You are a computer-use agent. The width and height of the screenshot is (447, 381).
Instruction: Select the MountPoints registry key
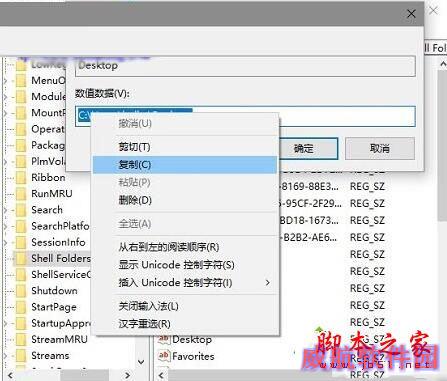pos(48,113)
